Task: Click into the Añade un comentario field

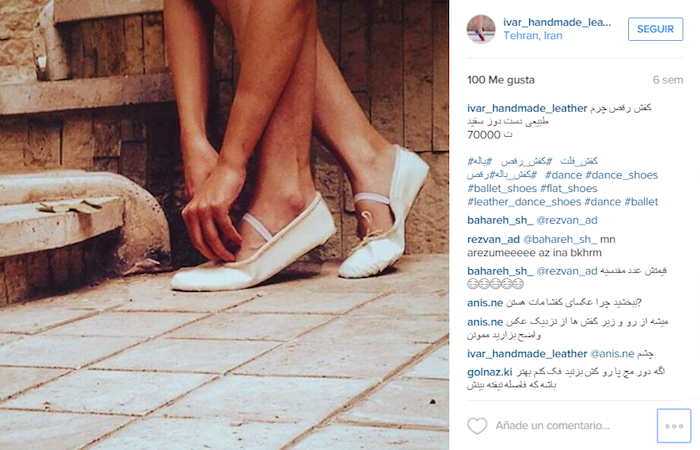Action: point(552,425)
